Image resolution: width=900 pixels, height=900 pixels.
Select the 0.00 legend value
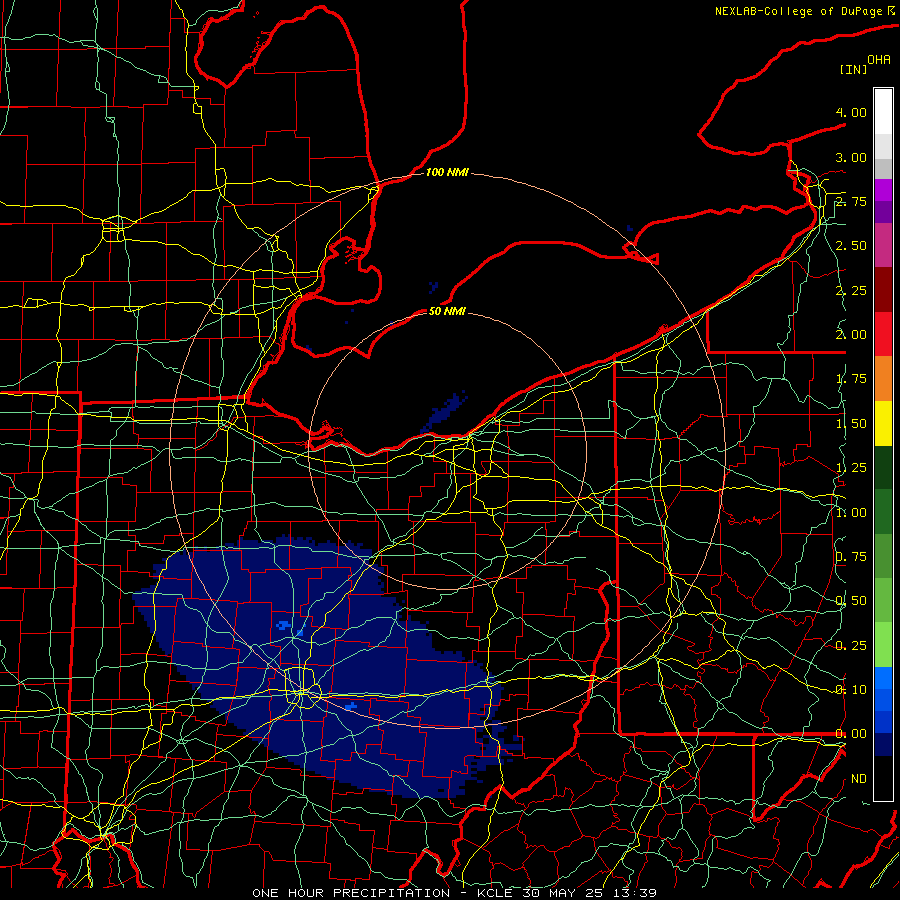[x=851, y=734]
